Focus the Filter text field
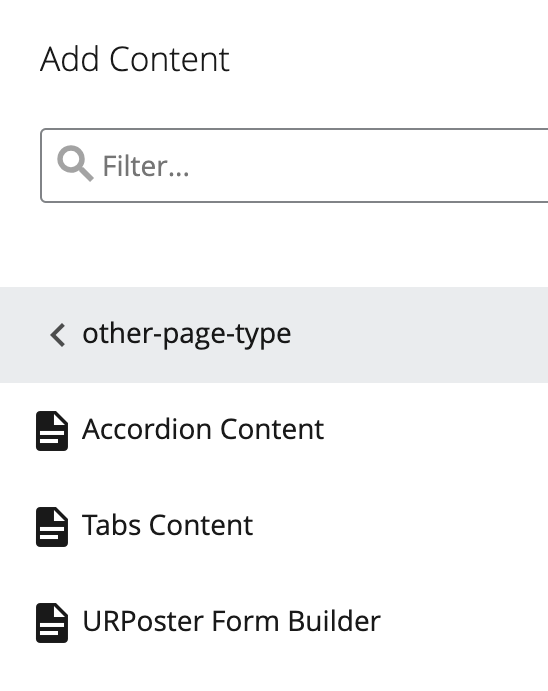Image resolution: width=548 pixels, height=691 pixels. pyautogui.click(x=294, y=166)
